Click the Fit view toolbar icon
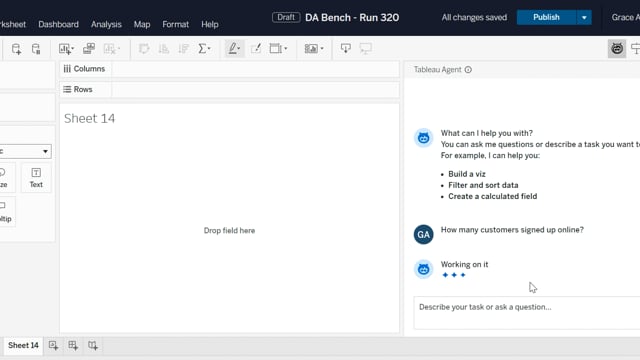The width and height of the screenshot is (640, 360). pos(276,49)
